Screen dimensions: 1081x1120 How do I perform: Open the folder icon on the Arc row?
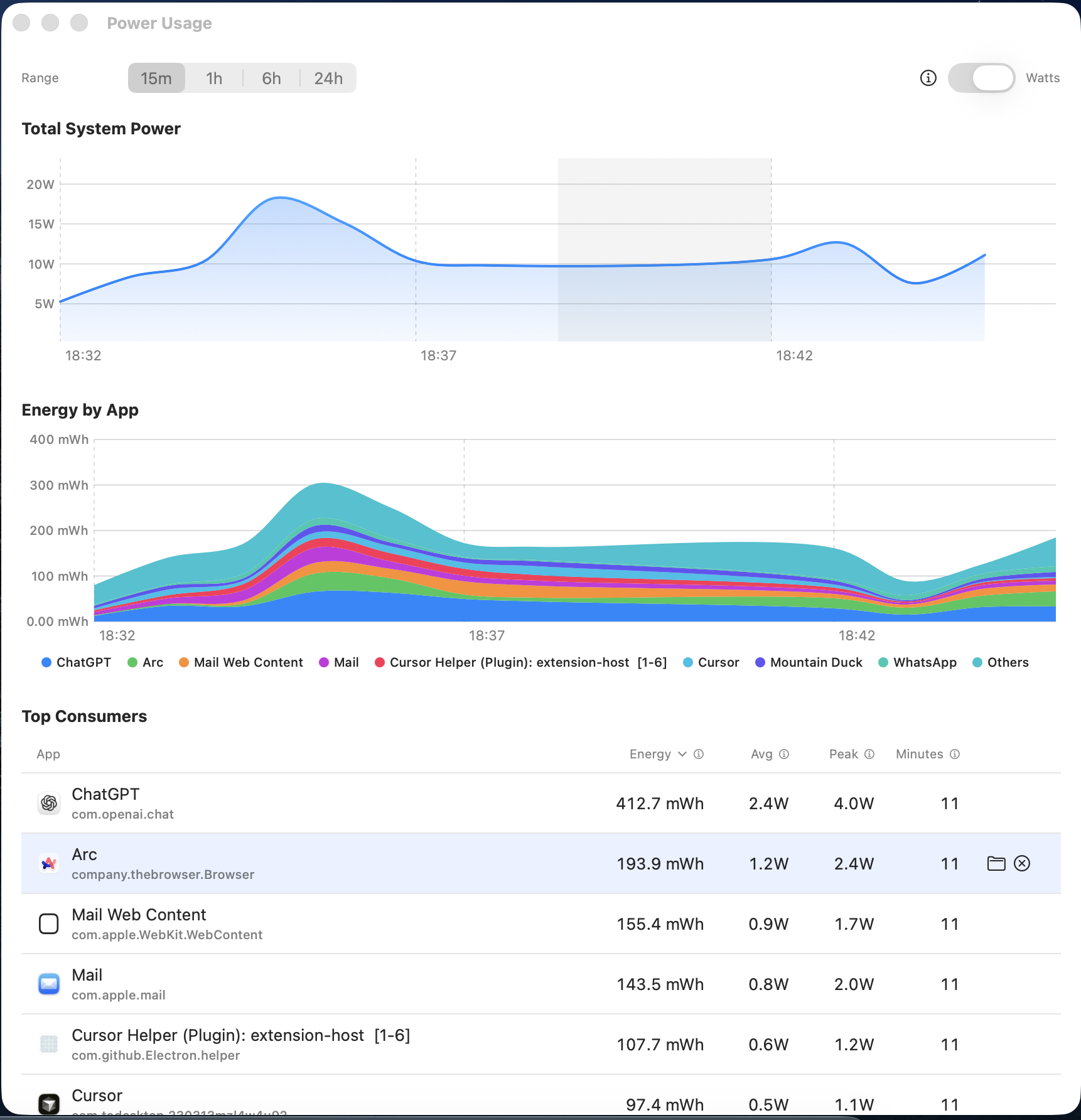995,863
